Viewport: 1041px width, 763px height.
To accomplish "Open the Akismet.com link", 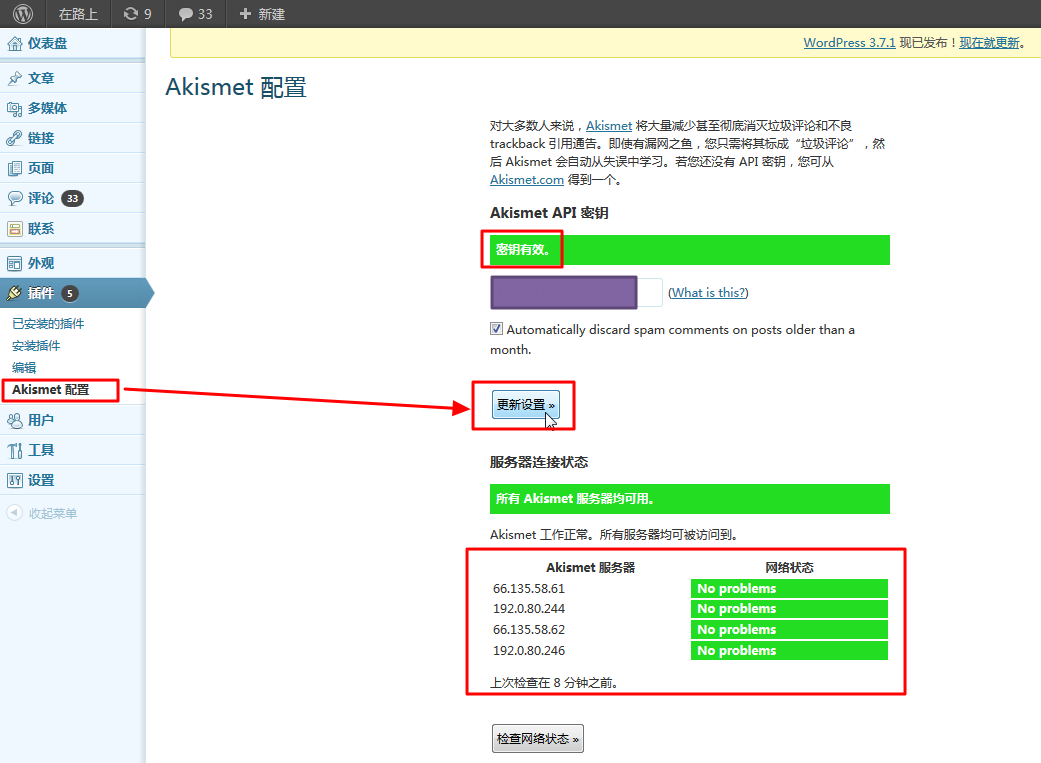I will click(x=526, y=179).
